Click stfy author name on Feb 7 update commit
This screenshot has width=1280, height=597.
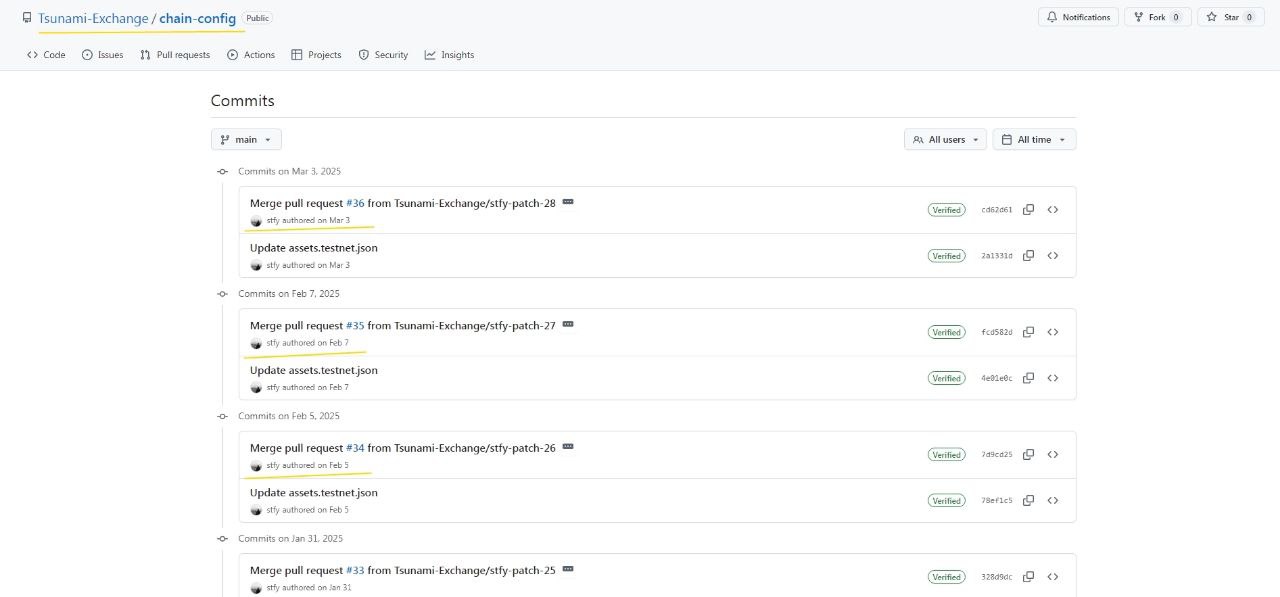click(x=272, y=388)
